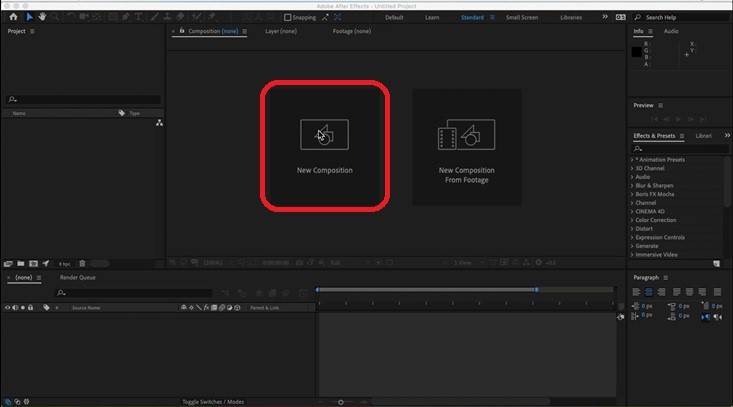The image size is (733, 407).
Task: Select the Type text tool
Action: (x=138, y=17)
